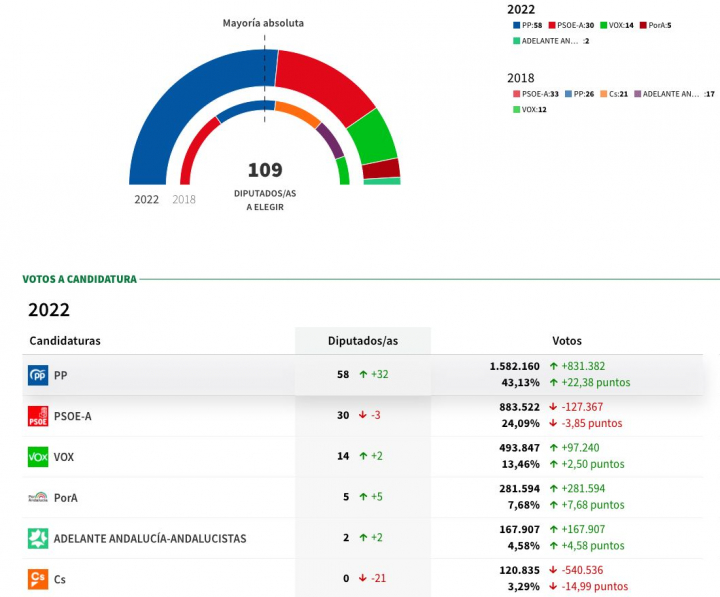
Task: Click the Votos column header
Action: [x=566, y=341]
